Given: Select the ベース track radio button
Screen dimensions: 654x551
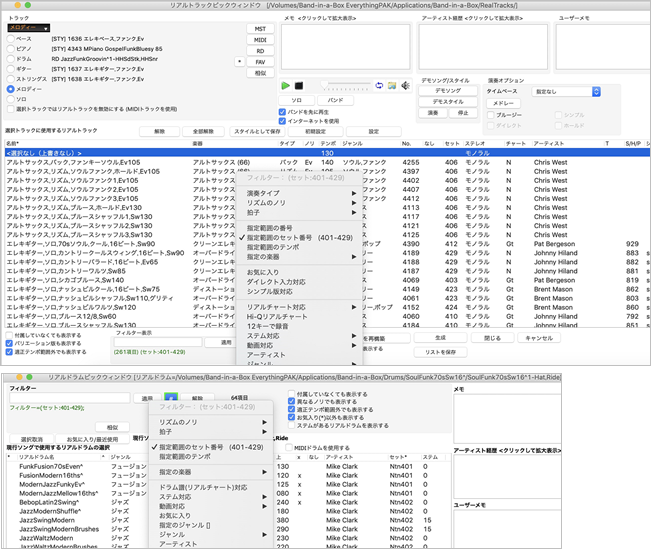Looking at the screenshot, I should click(11, 39).
